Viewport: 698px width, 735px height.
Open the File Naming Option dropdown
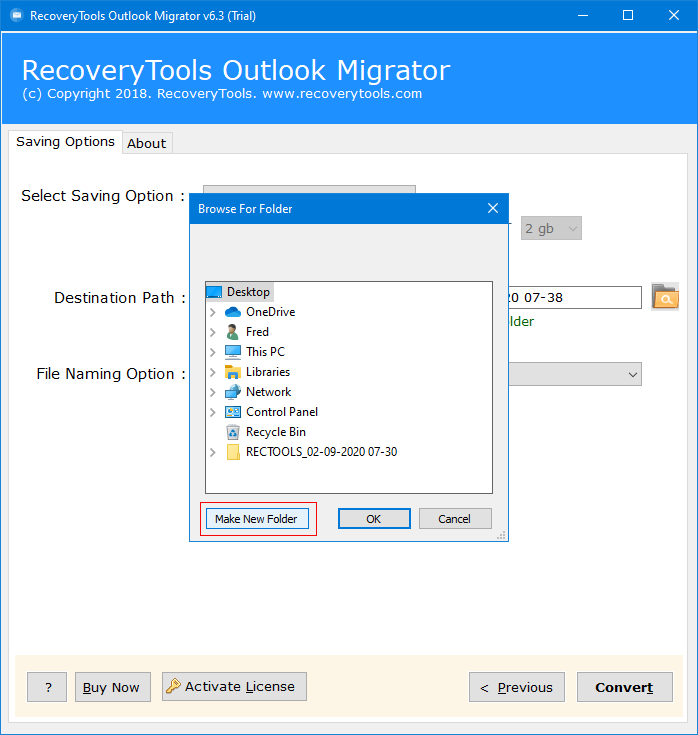pos(575,374)
